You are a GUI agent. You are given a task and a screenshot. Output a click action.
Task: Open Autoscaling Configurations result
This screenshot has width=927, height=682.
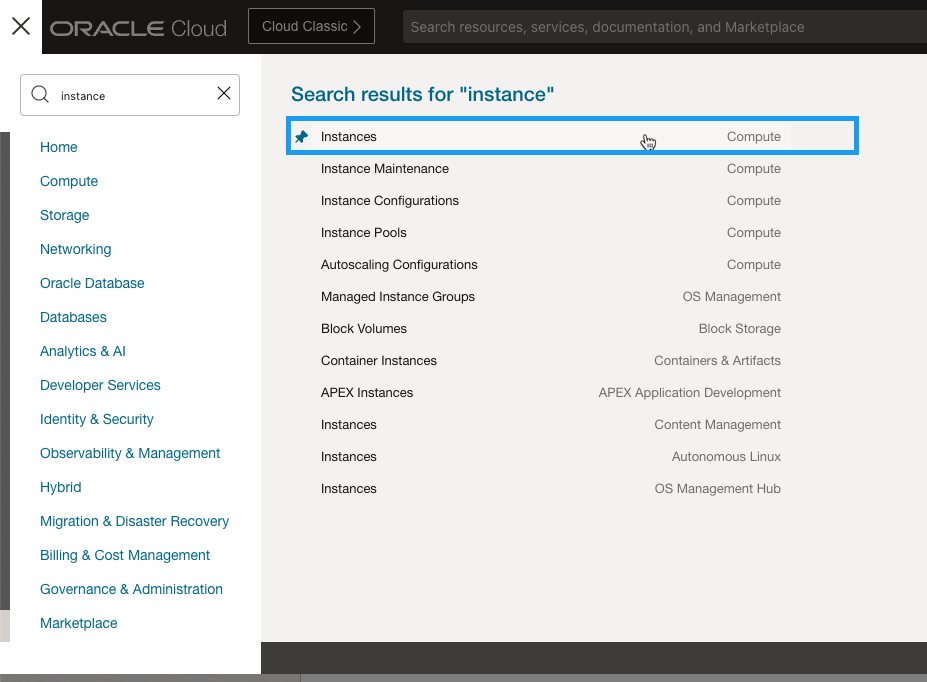(399, 265)
